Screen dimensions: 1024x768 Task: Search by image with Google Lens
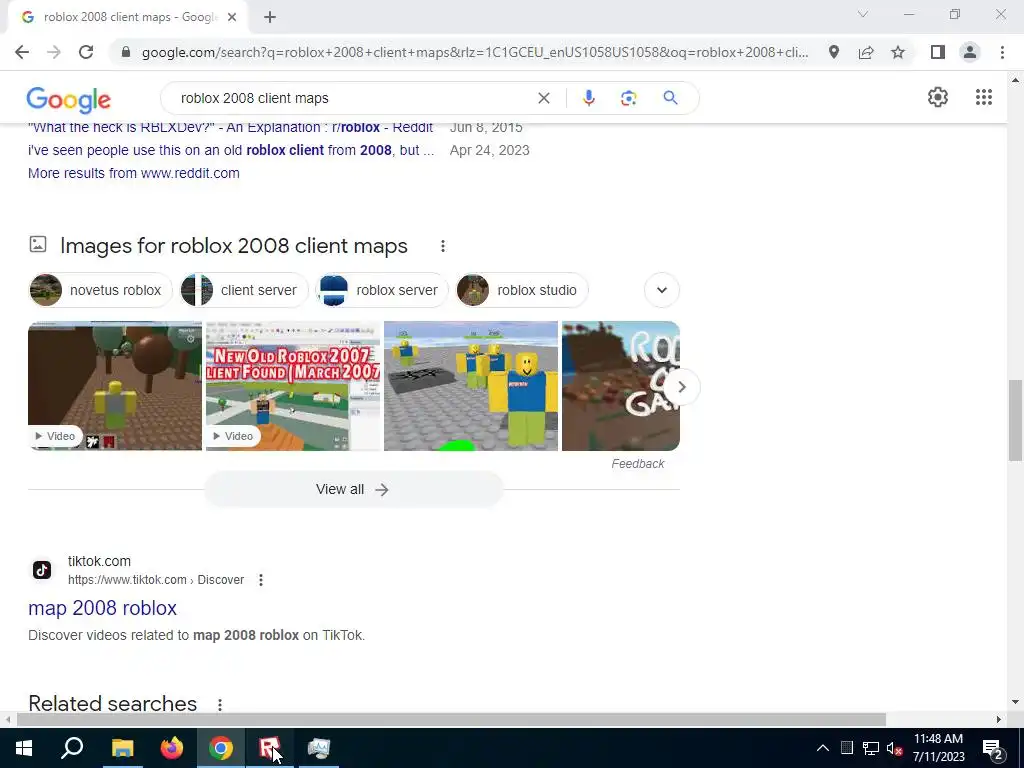[628, 98]
